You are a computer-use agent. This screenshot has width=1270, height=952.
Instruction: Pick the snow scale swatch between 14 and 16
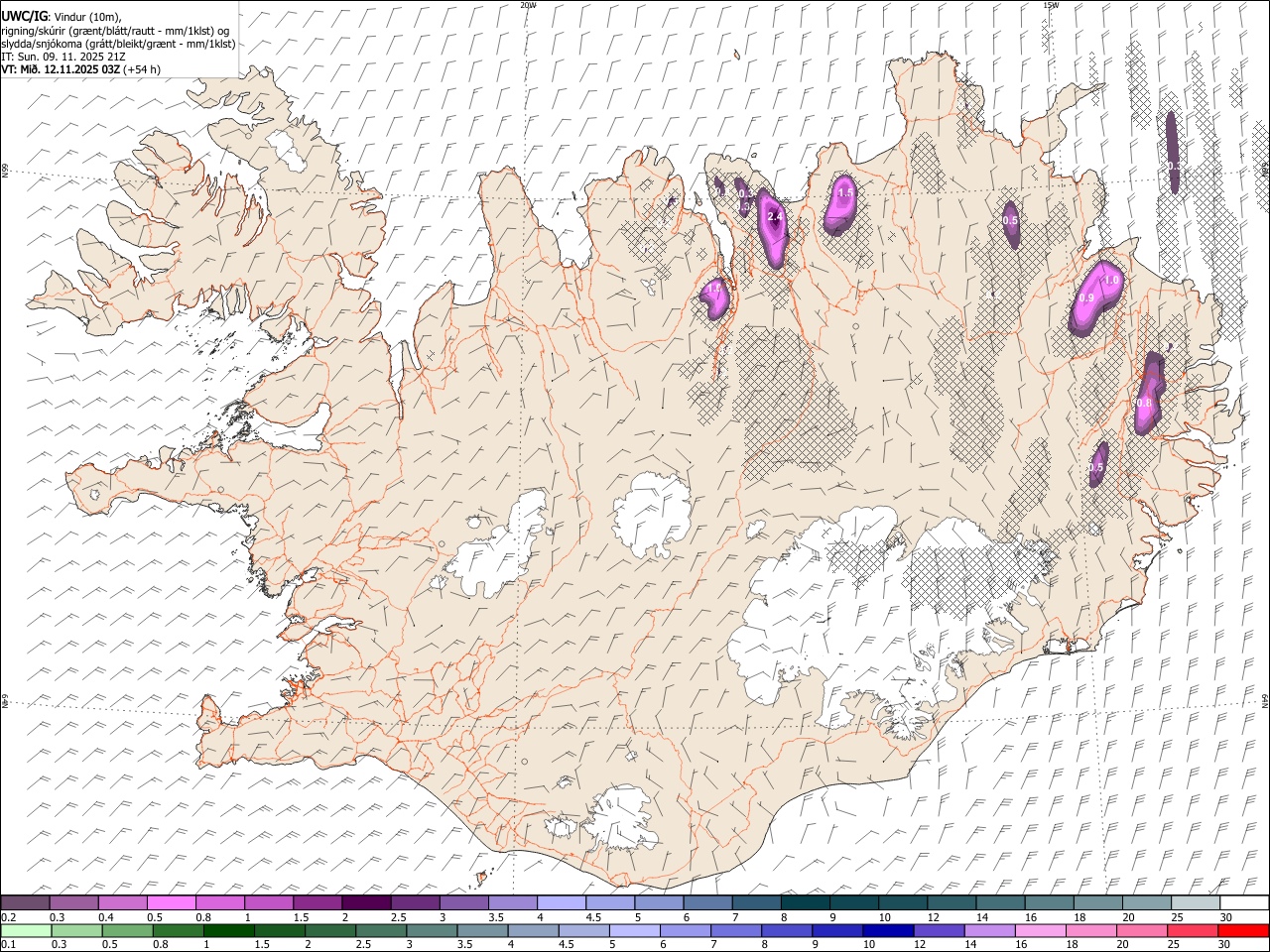pyautogui.click(x=1000, y=902)
